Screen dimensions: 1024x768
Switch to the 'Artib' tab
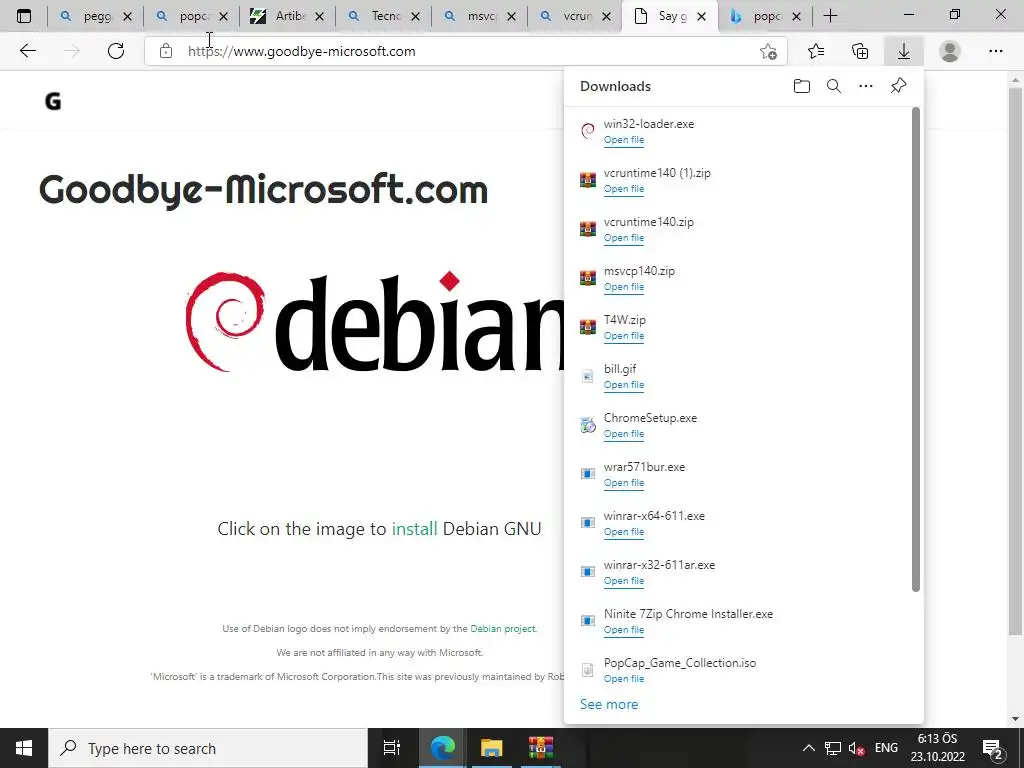[x=288, y=16]
